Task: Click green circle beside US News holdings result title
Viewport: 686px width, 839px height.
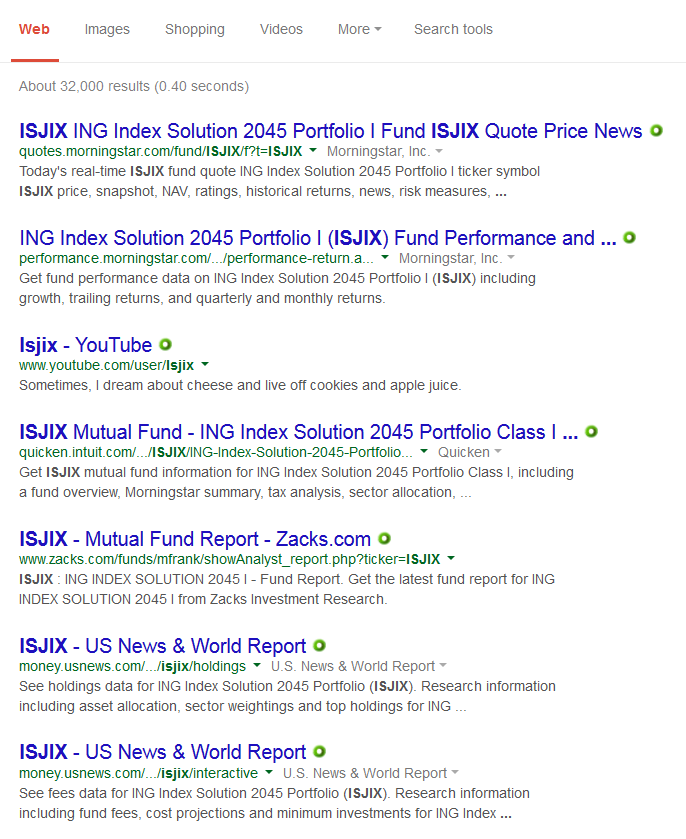Action: click(319, 645)
